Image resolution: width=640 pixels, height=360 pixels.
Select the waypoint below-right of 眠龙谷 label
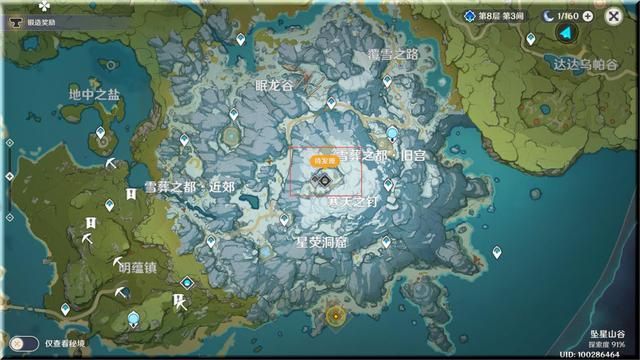point(331,103)
